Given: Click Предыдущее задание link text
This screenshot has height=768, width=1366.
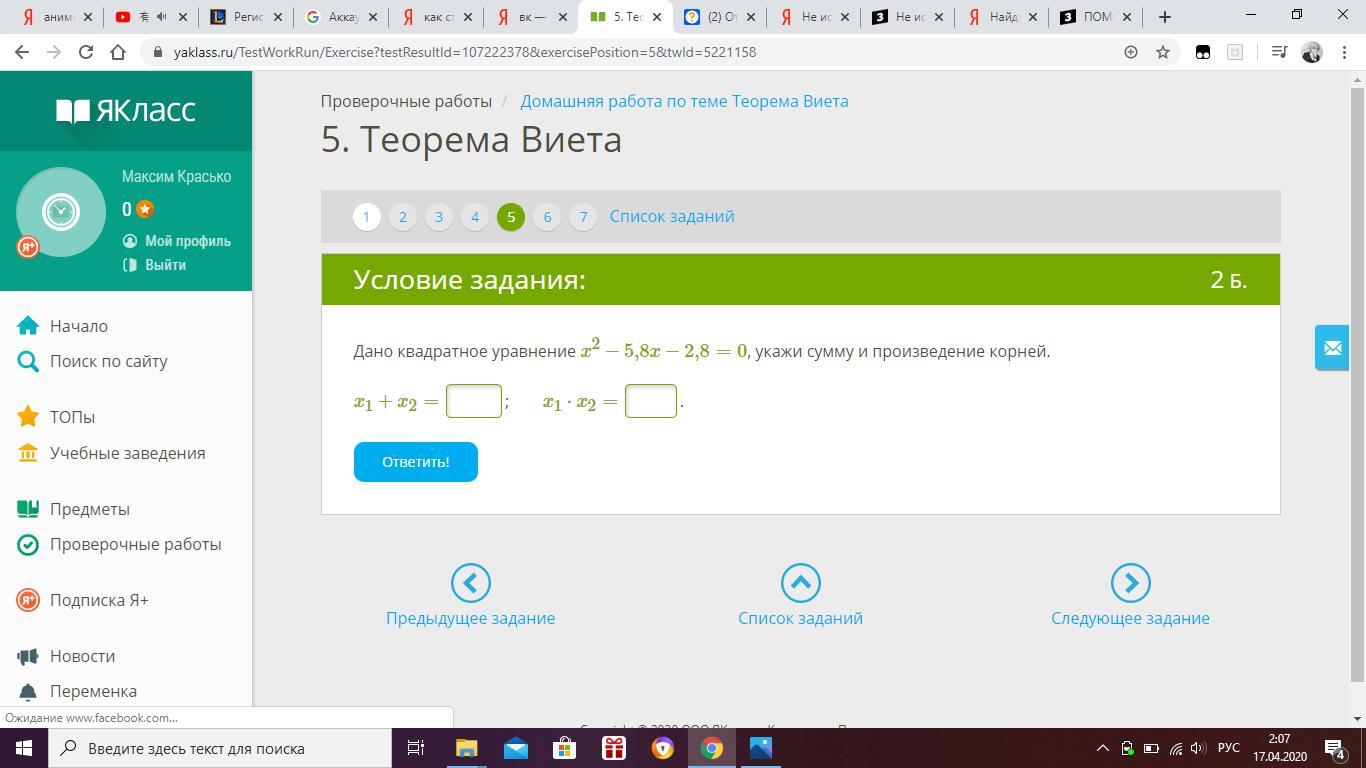Looking at the screenshot, I should point(470,618).
